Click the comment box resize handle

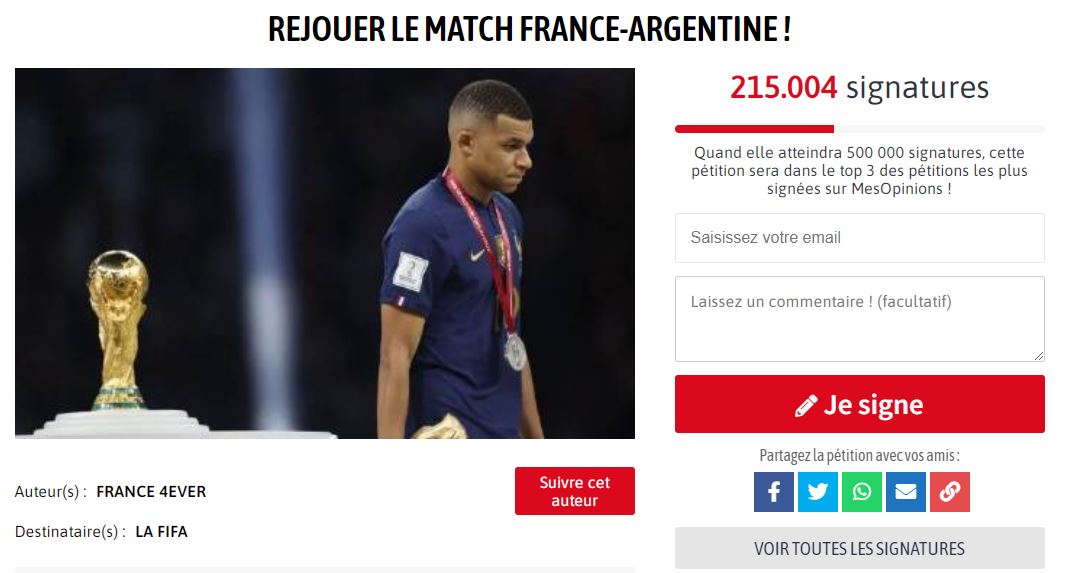pyautogui.click(x=1038, y=355)
